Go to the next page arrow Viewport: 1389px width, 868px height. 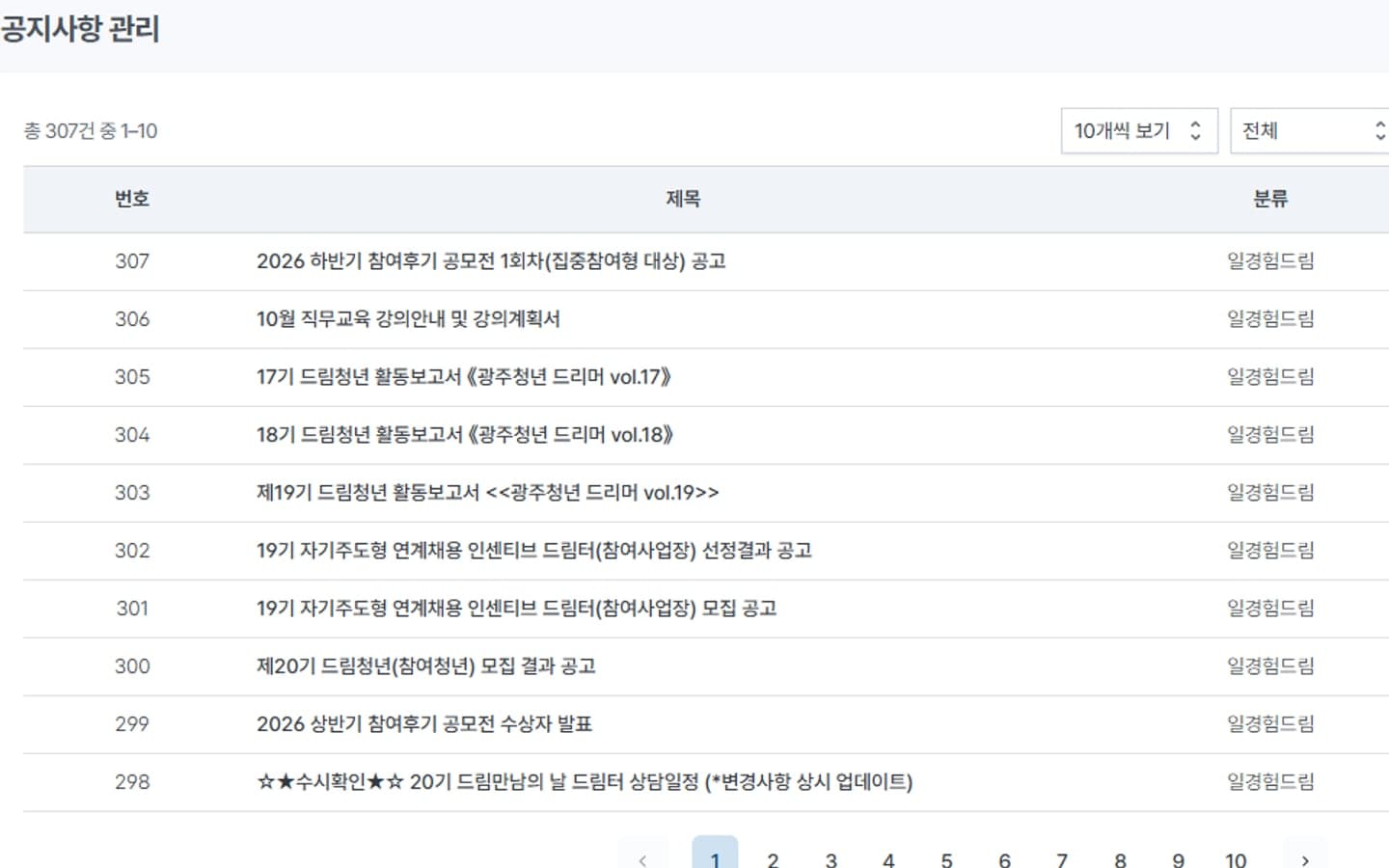tap(1305, 858)
